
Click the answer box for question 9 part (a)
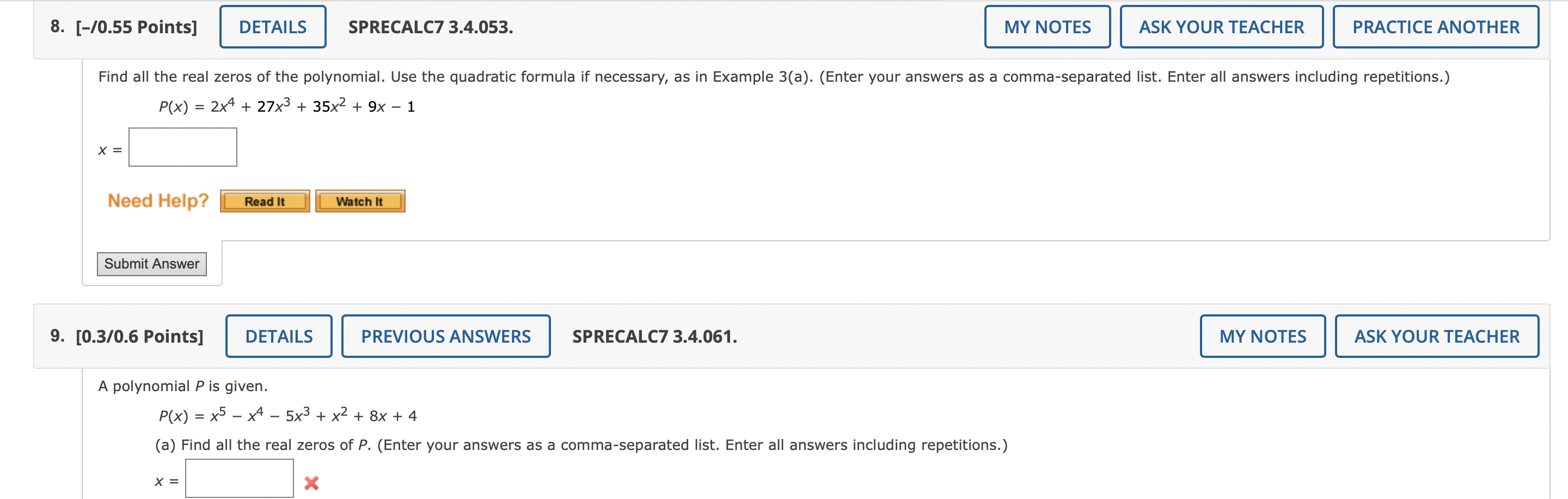click(239, 479)
